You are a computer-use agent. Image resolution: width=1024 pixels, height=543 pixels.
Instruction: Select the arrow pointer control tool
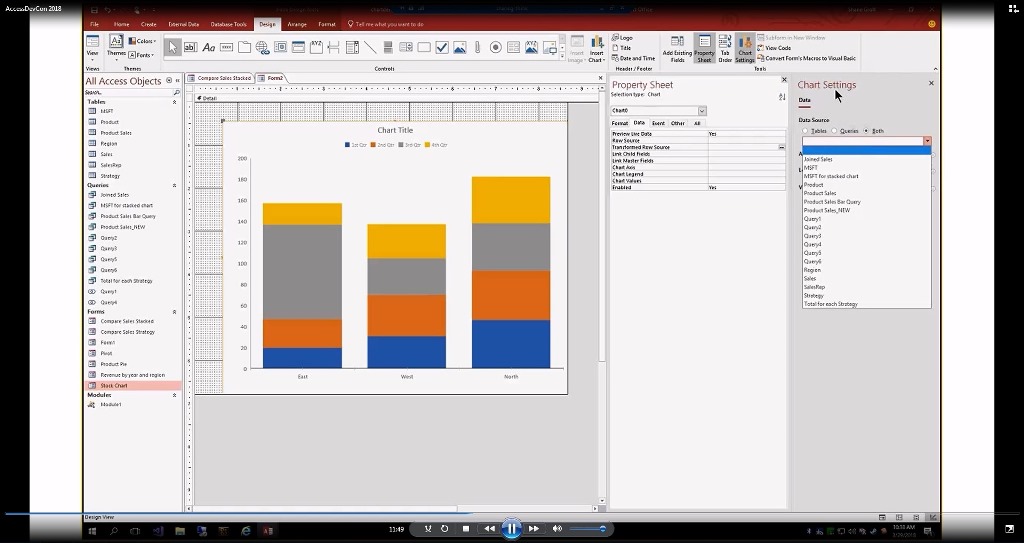pyautogui.click(x=172, y=47)
